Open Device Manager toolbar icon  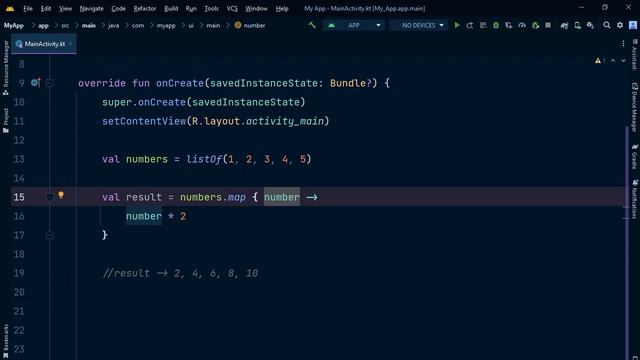pos(578,25)
